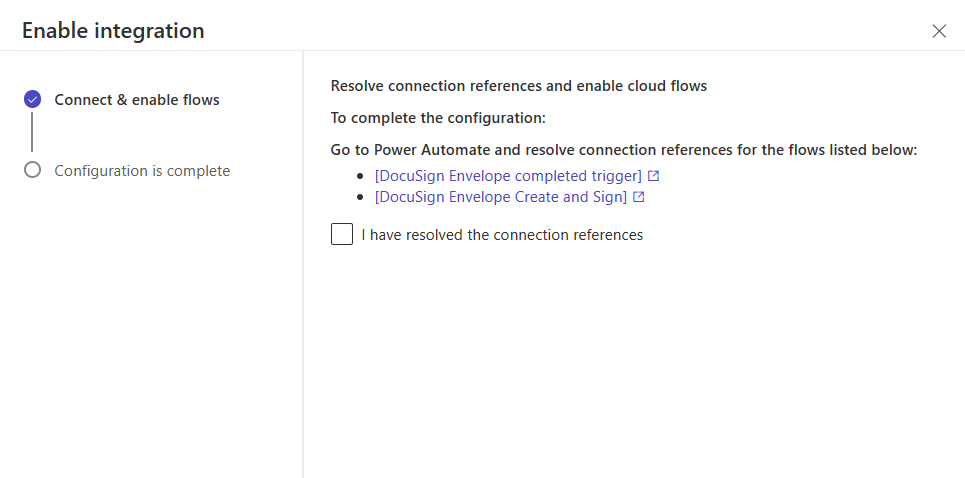Open DocuSign Envelope Create and Sign link
This screenshot has height=478, width=965.
pos(500,197)
